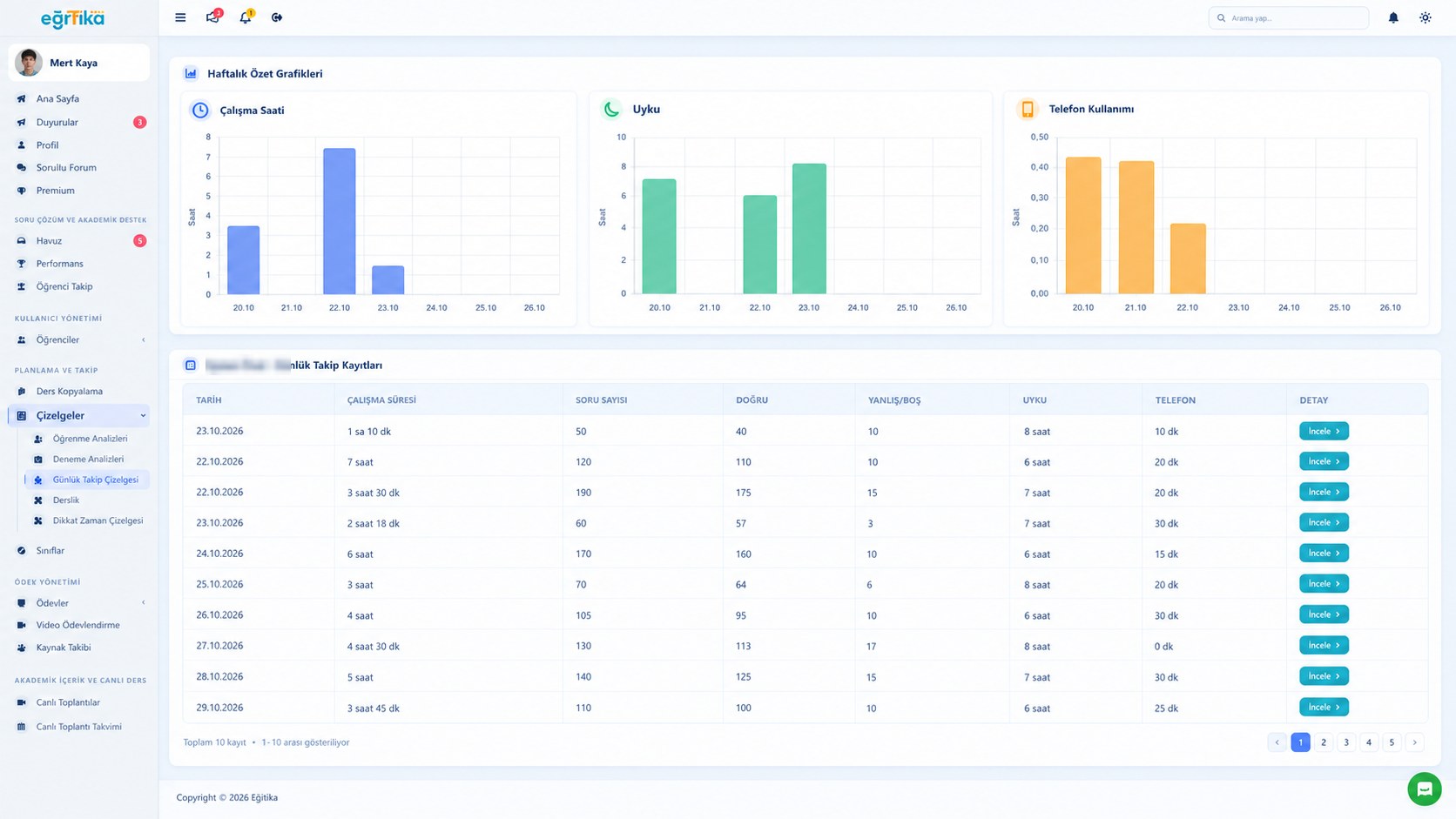The image size is (1456, 819).
Task: Select Deneme Analizleri submenu item
Action: [88, 460]
